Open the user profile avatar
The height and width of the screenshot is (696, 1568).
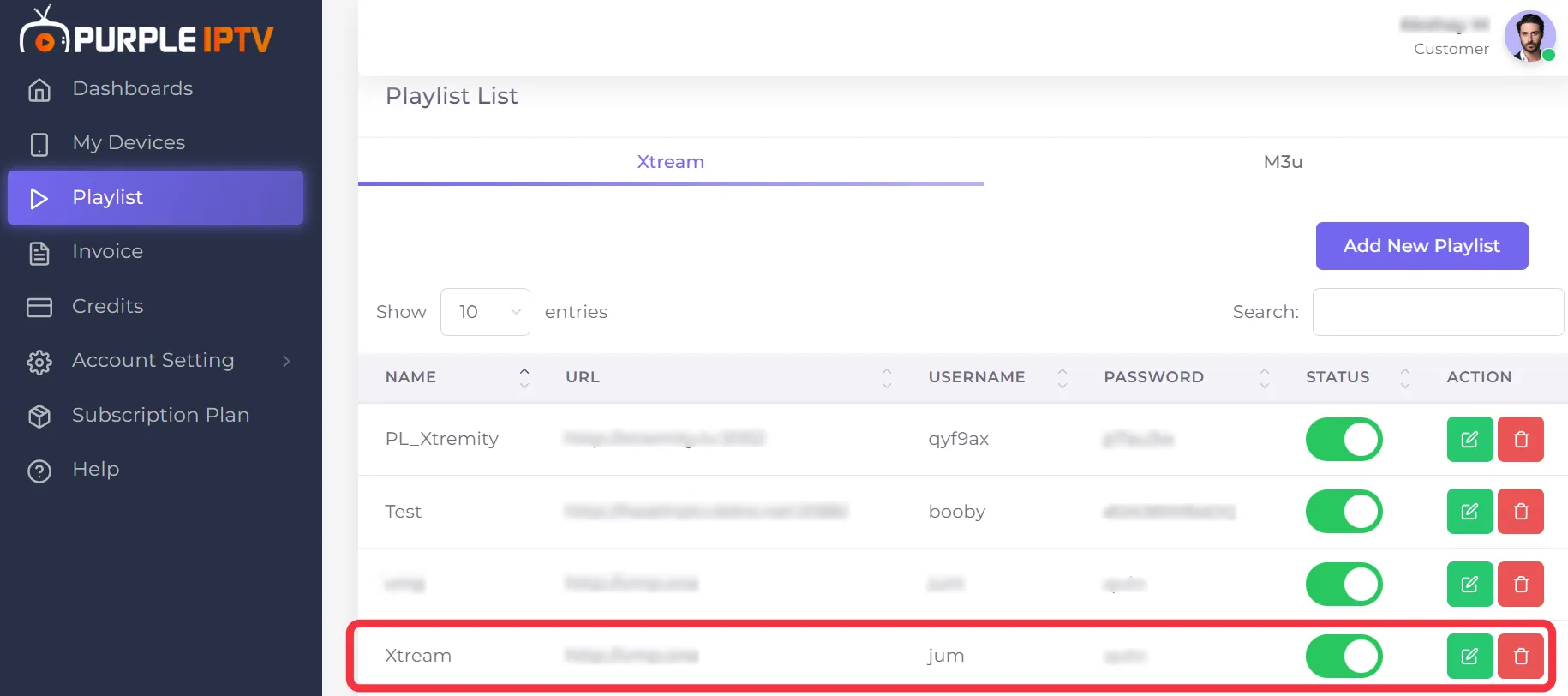click(1530, 36)
